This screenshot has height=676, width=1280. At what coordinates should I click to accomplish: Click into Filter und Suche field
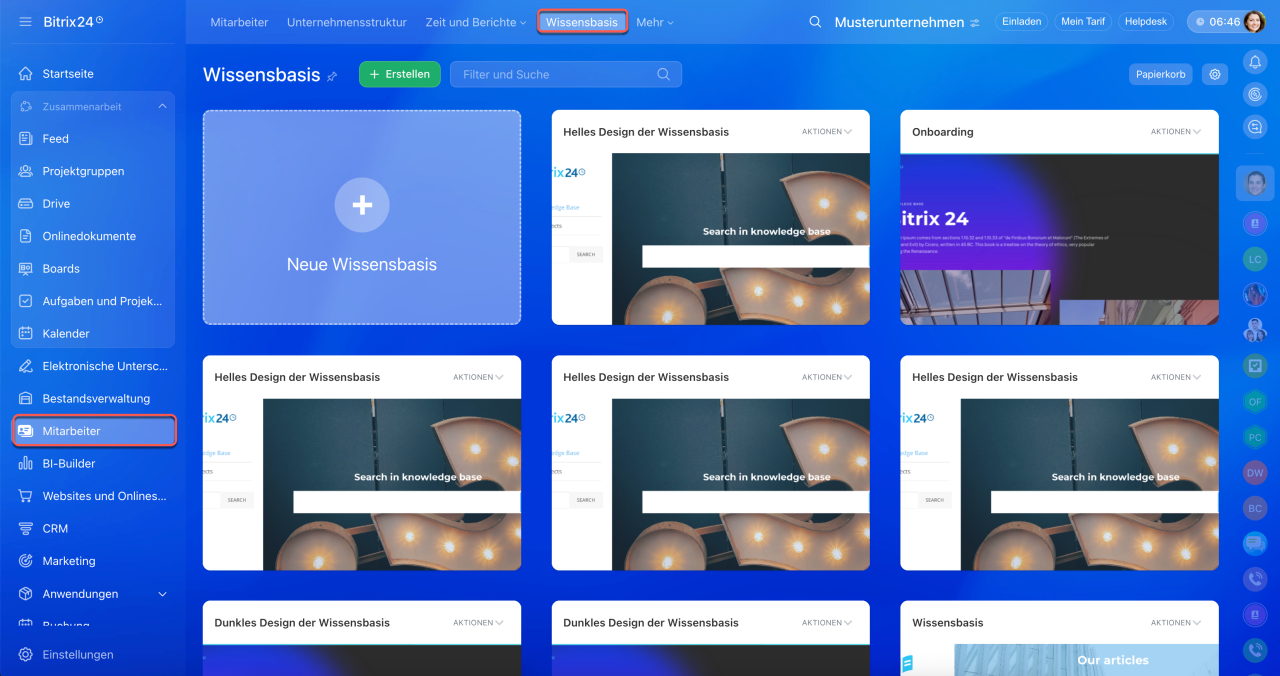coord(566,74)
